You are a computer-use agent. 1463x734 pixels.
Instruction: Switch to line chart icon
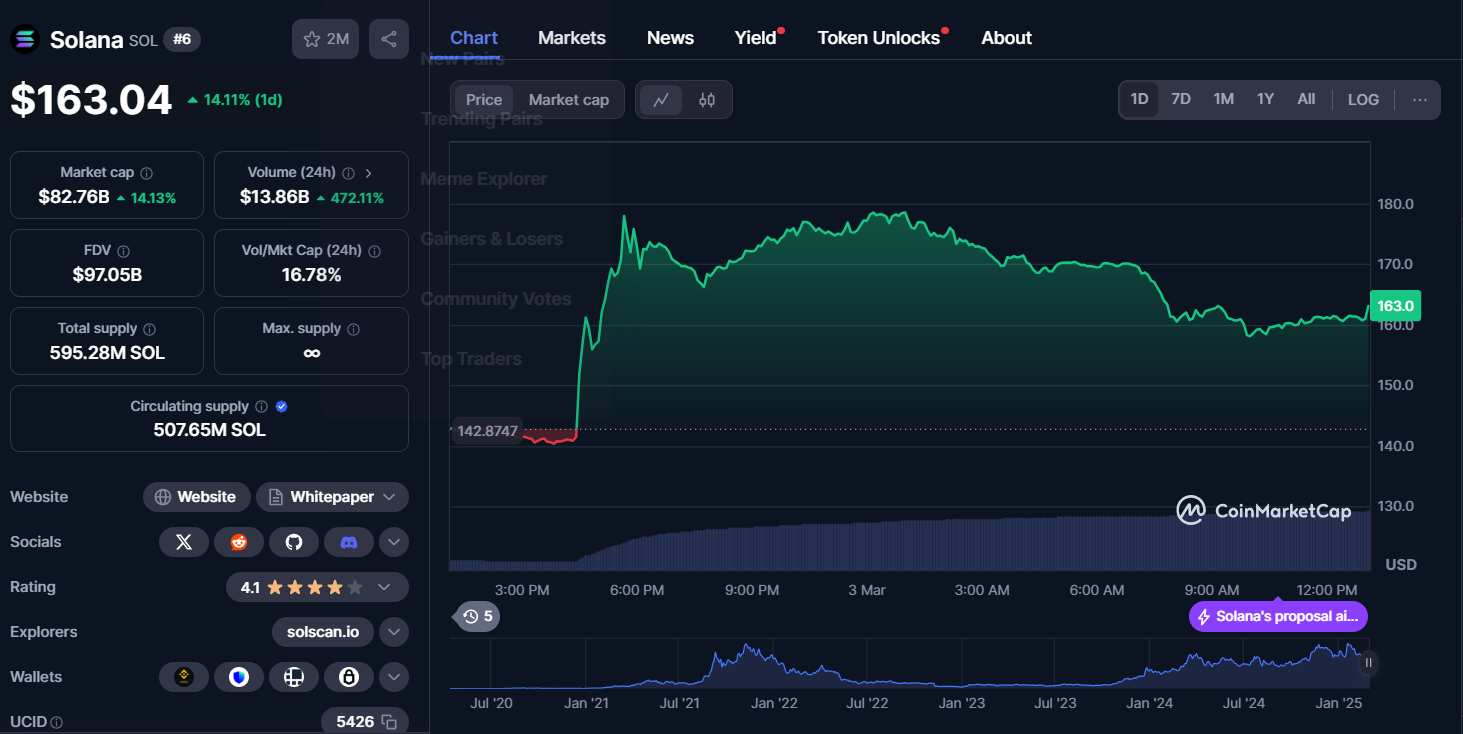click(x=661, y=100)
